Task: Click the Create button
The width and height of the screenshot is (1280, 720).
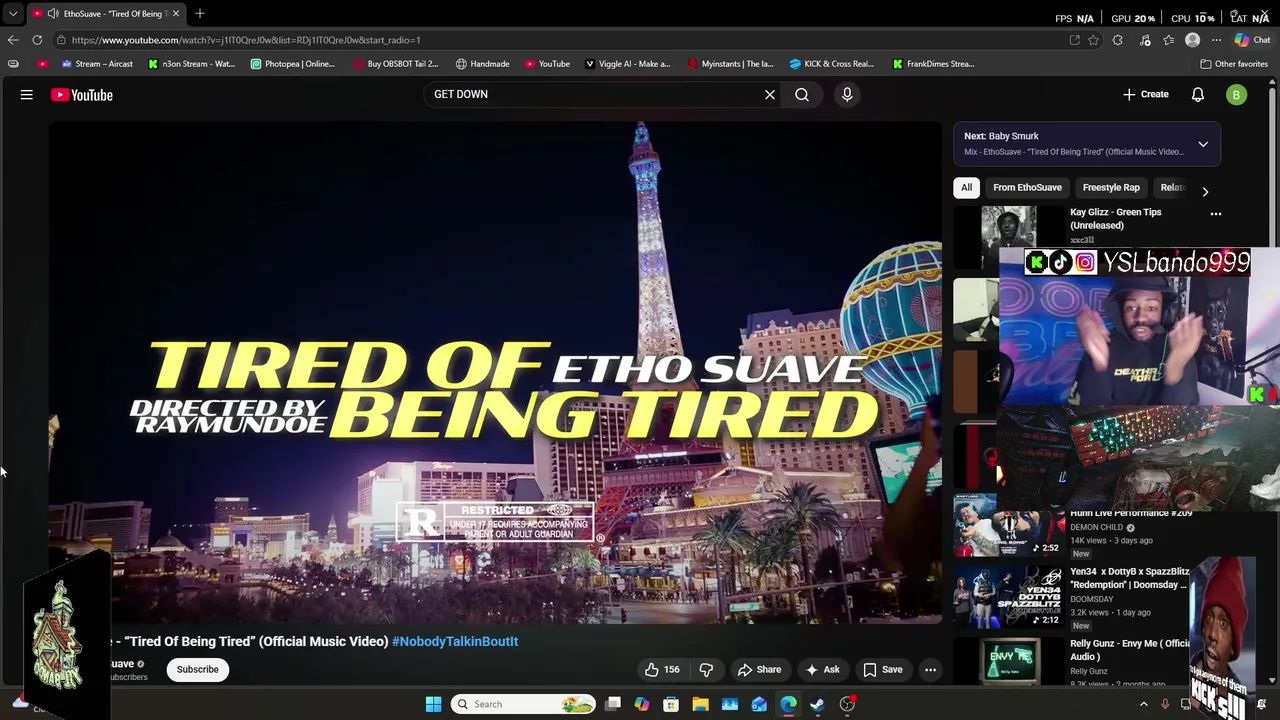Action: click(1145, 95)
